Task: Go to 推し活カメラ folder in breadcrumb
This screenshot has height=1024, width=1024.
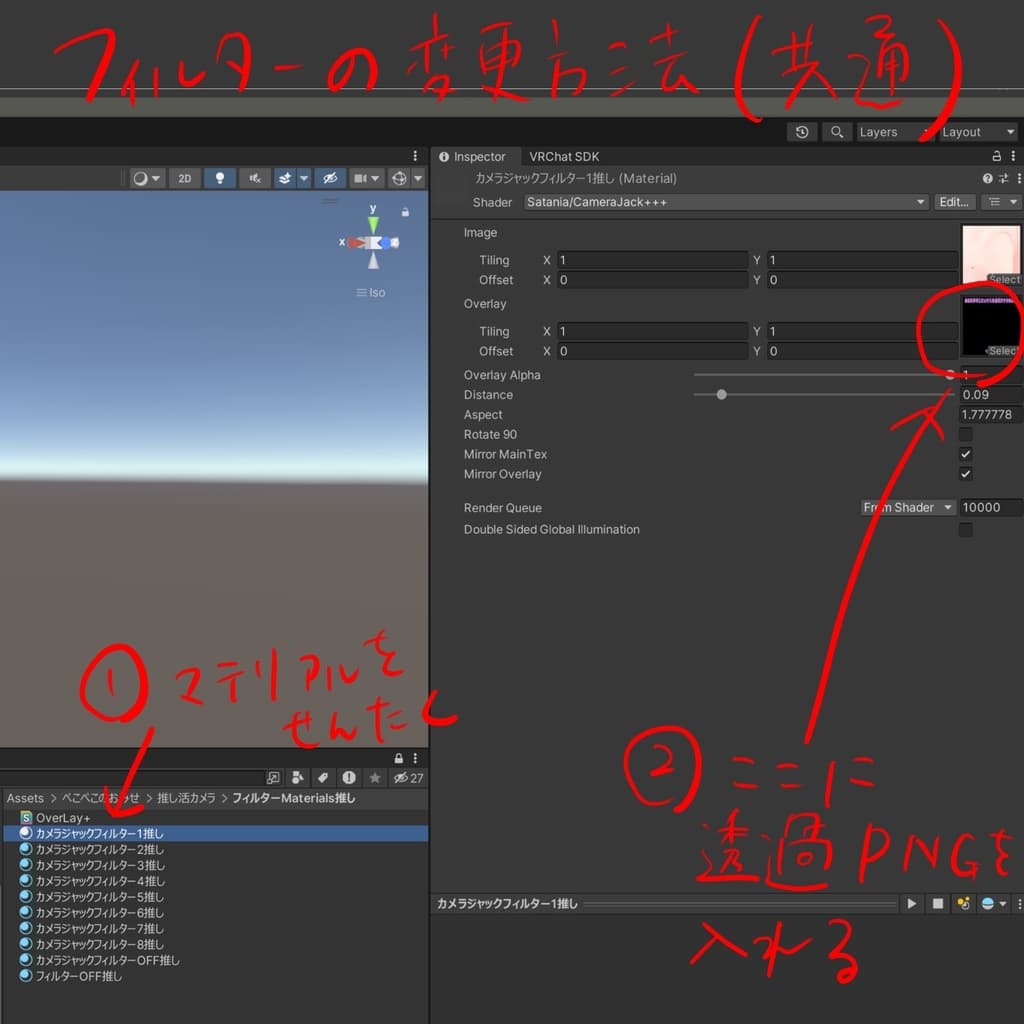Action: (x=185, y=798)
